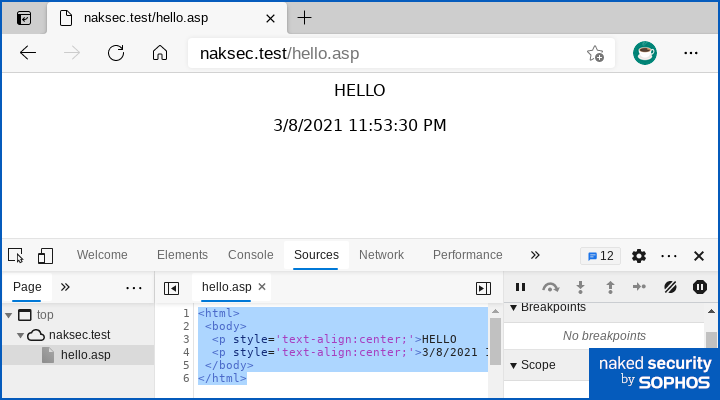Viewport: 720px width, 400px height.
Task: Toggle device emulation mode
Action: tap(45, 255)
